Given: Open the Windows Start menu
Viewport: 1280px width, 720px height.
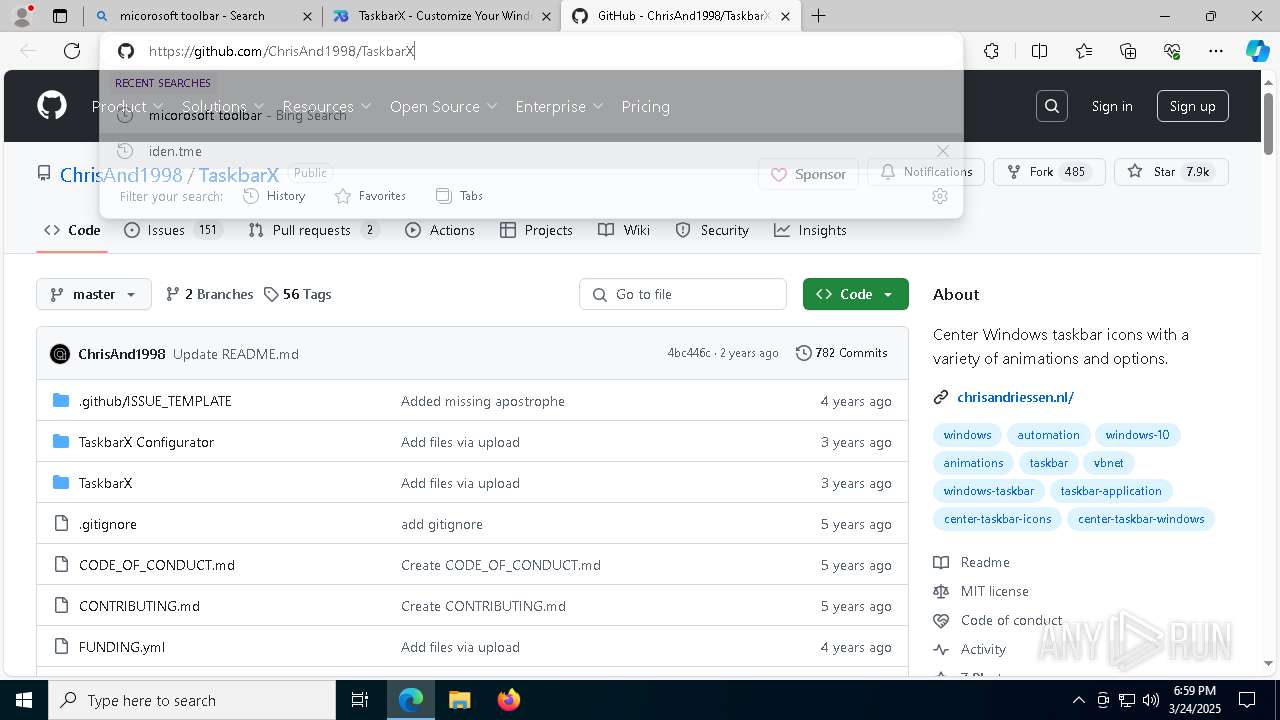Looking at the screenshot, I should tap(24, 700).
